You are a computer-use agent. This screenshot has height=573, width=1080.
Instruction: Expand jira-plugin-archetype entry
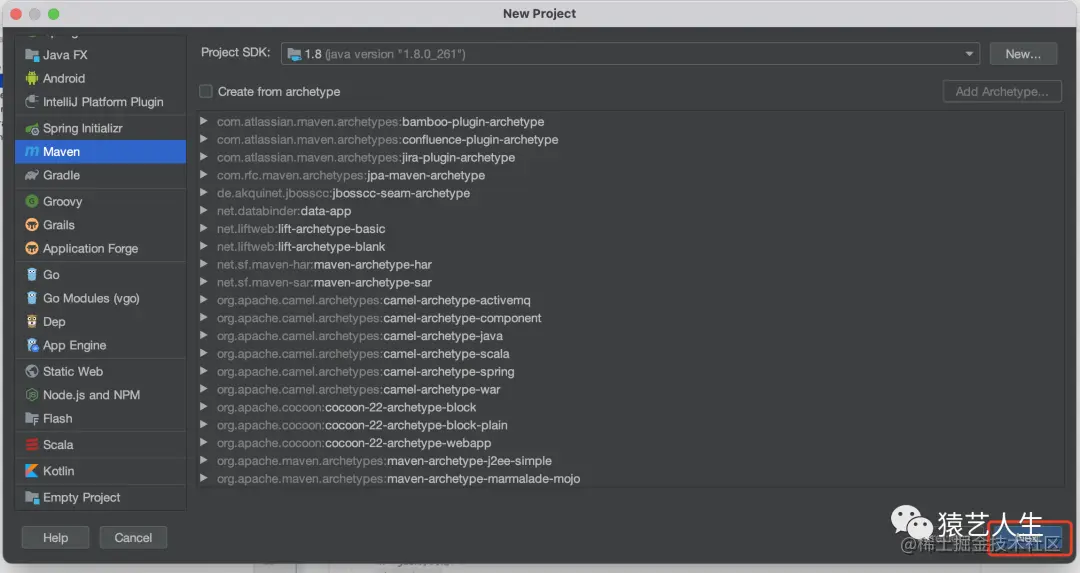pos(204,157)
